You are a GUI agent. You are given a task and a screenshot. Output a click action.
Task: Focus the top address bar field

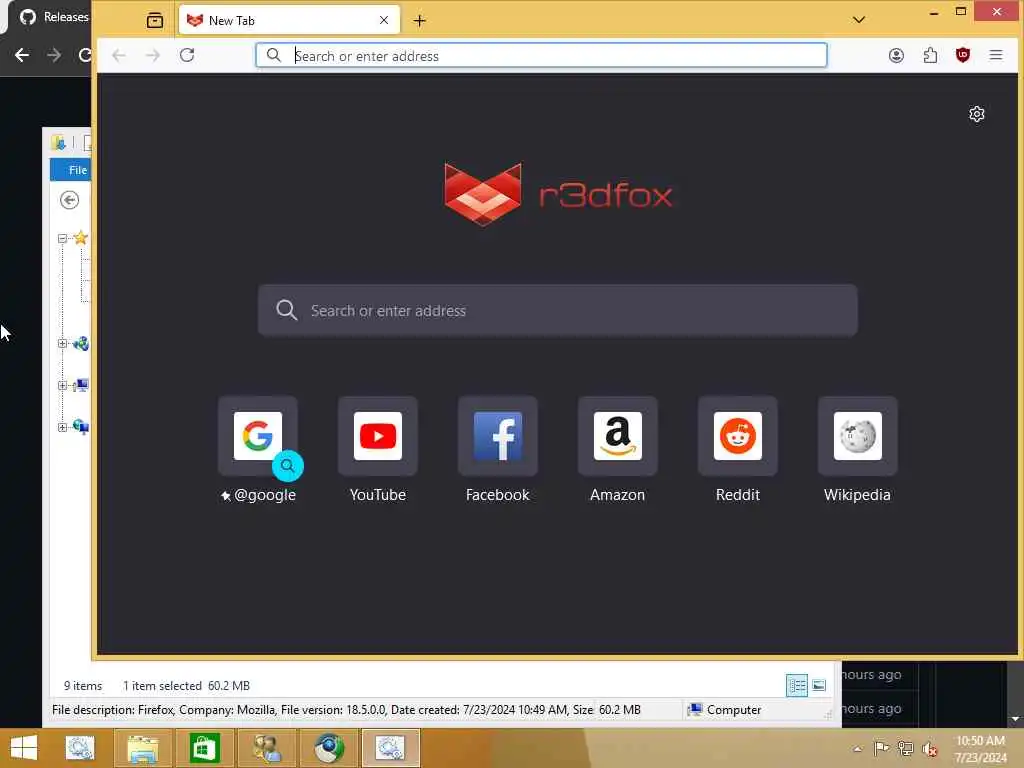pyautogui.click(x=541, y=56)
